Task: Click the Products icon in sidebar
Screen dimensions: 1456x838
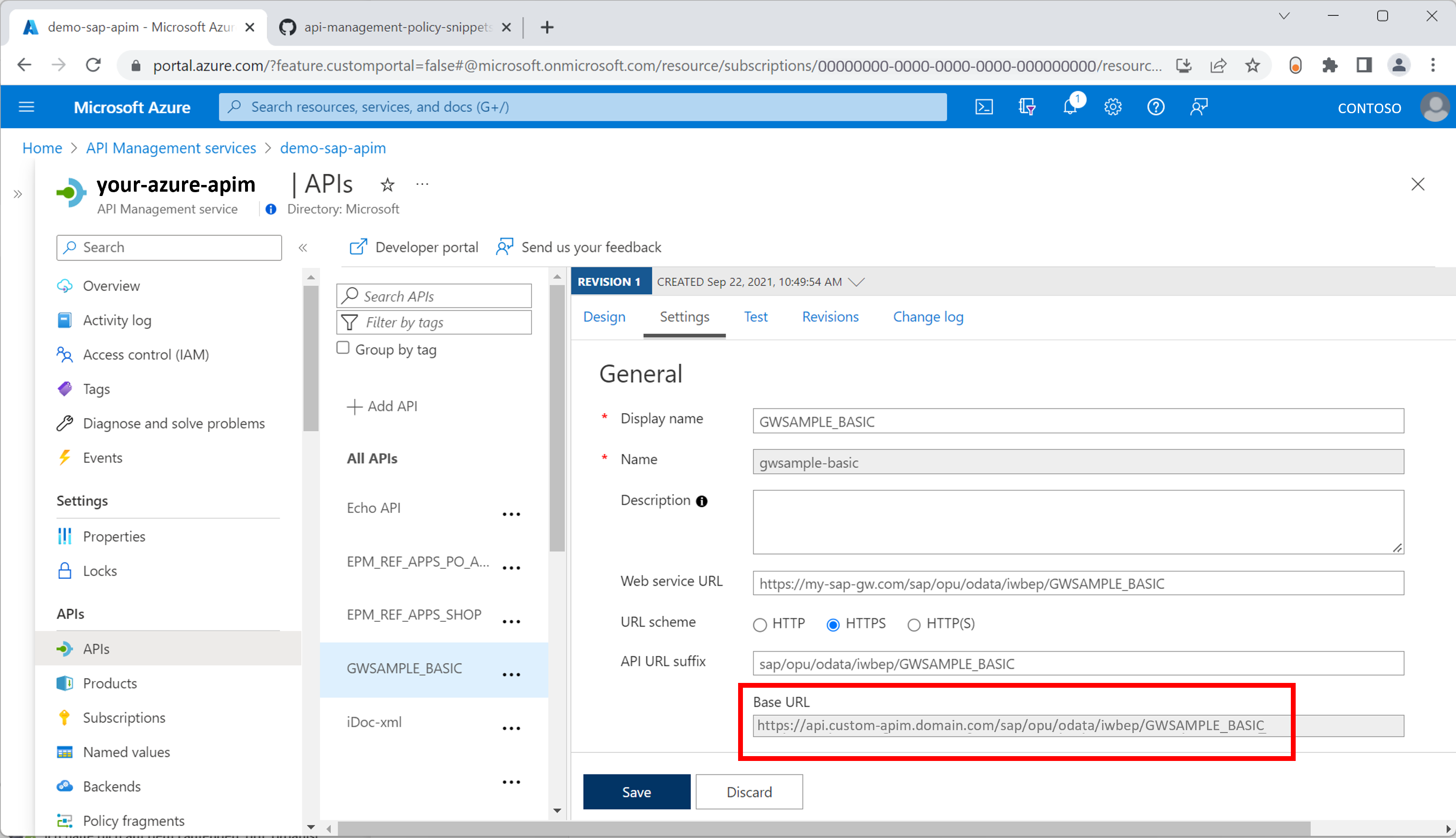Action: click(x=66, y=683)
